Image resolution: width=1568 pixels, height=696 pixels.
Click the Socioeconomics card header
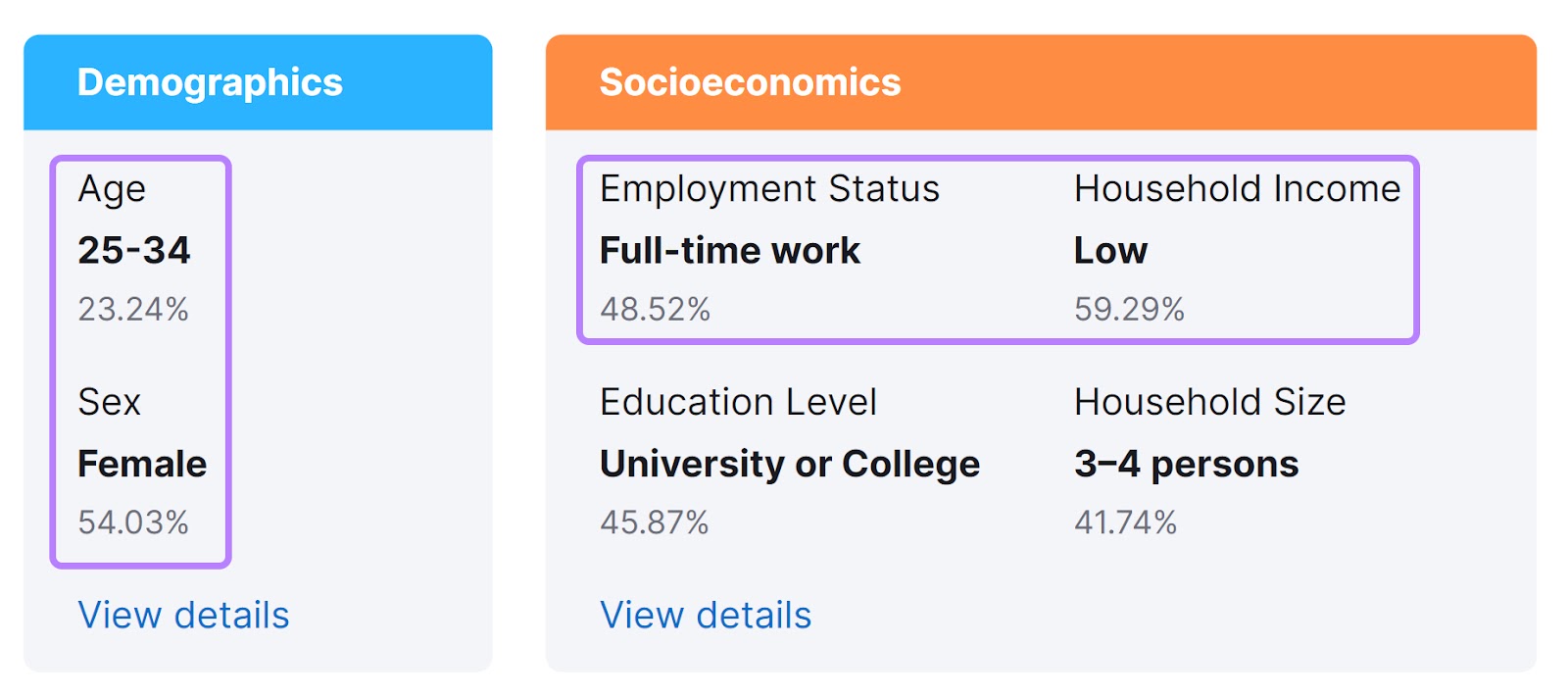[x=1041, y=82]
